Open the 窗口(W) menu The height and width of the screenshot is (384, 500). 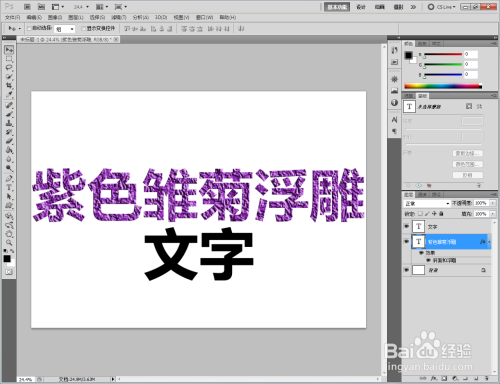pos(204,17)
